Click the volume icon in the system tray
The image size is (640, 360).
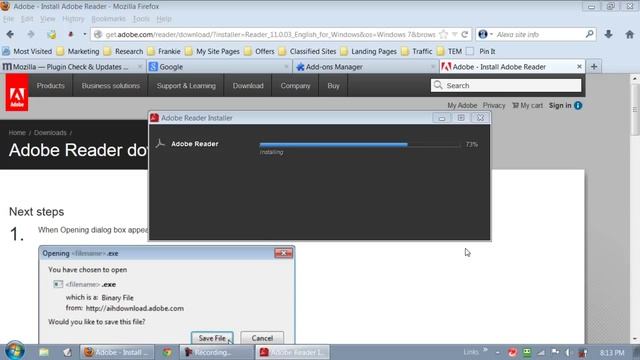coord(568,352)
